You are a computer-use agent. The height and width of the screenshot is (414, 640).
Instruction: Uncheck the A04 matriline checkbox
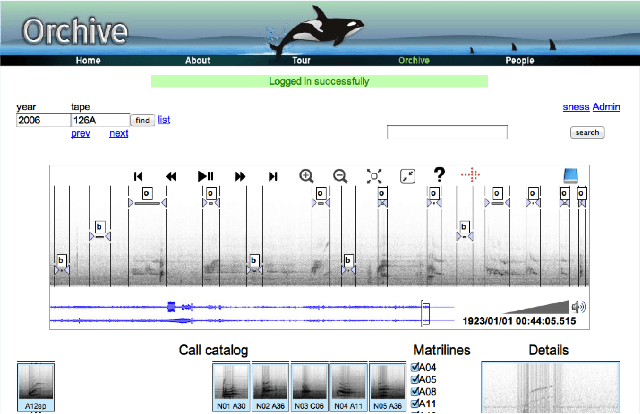click(x=418, y=367)
